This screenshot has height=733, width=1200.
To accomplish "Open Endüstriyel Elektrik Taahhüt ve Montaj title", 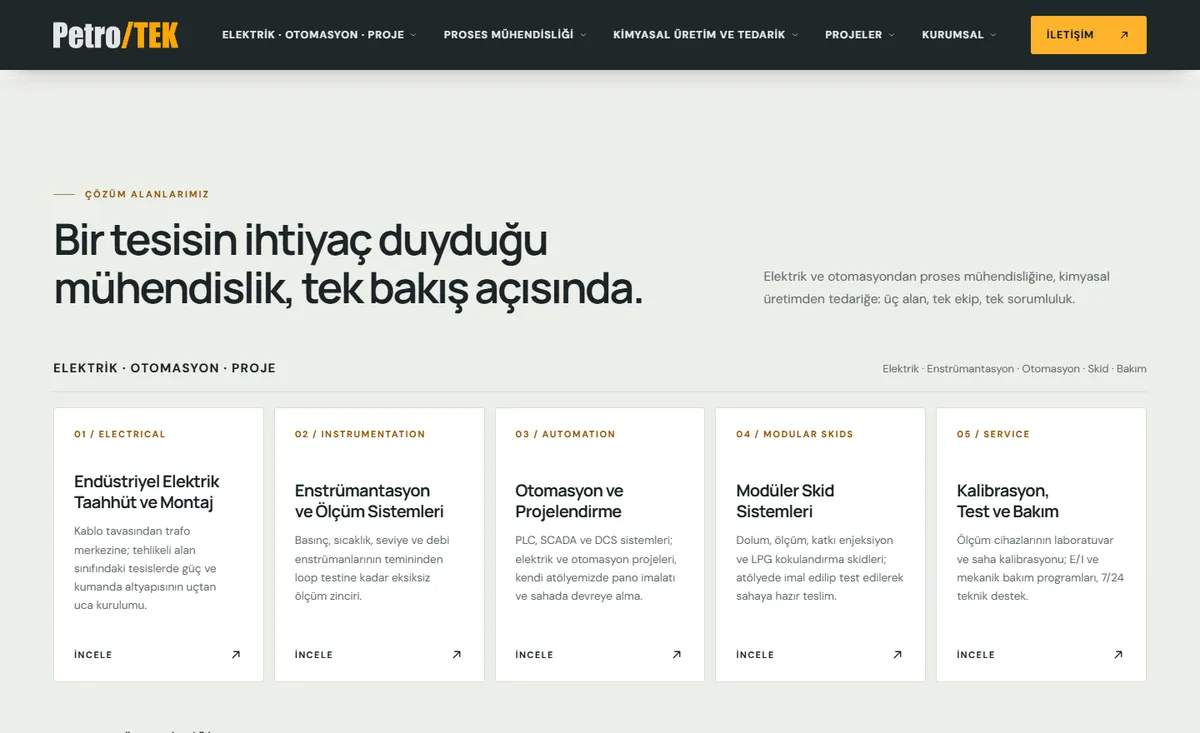I will point(147,492).
